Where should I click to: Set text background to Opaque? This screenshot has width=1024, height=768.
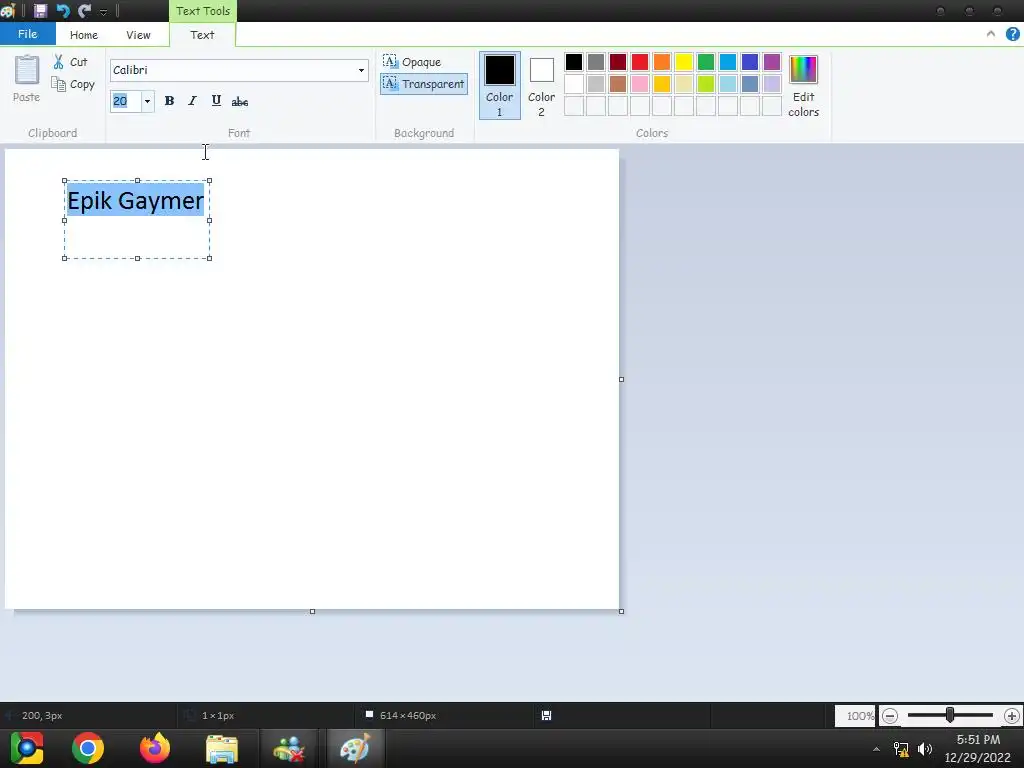(412, 62)
